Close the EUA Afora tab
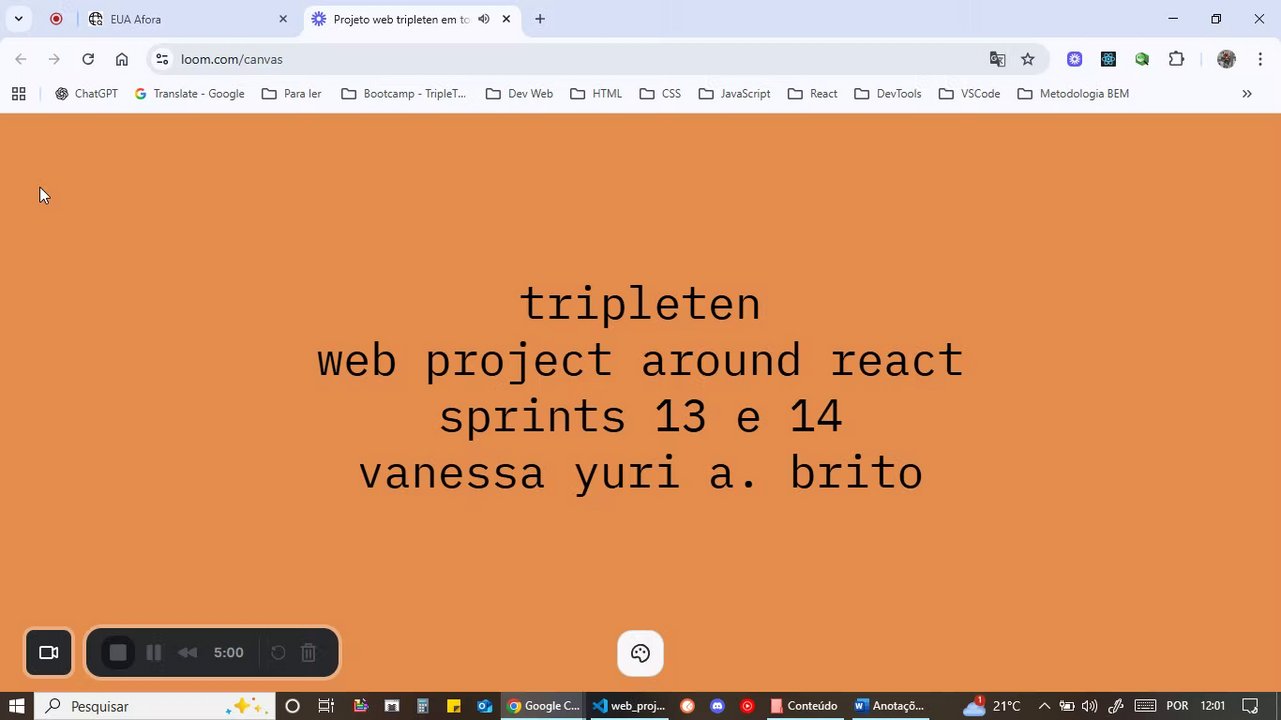The image size is (1281, 720). point(283,19)
